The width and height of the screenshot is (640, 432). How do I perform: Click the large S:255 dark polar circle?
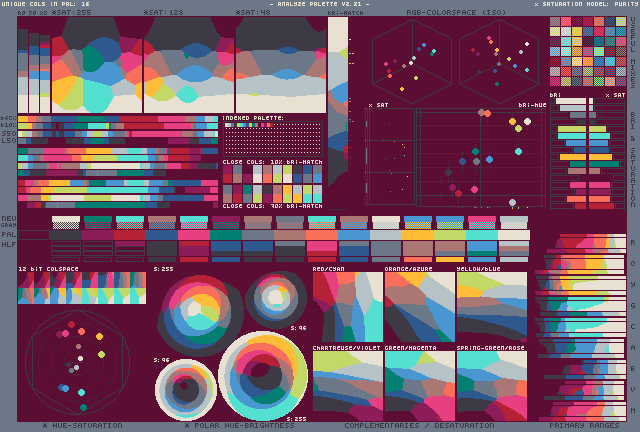tap(200, 315)
